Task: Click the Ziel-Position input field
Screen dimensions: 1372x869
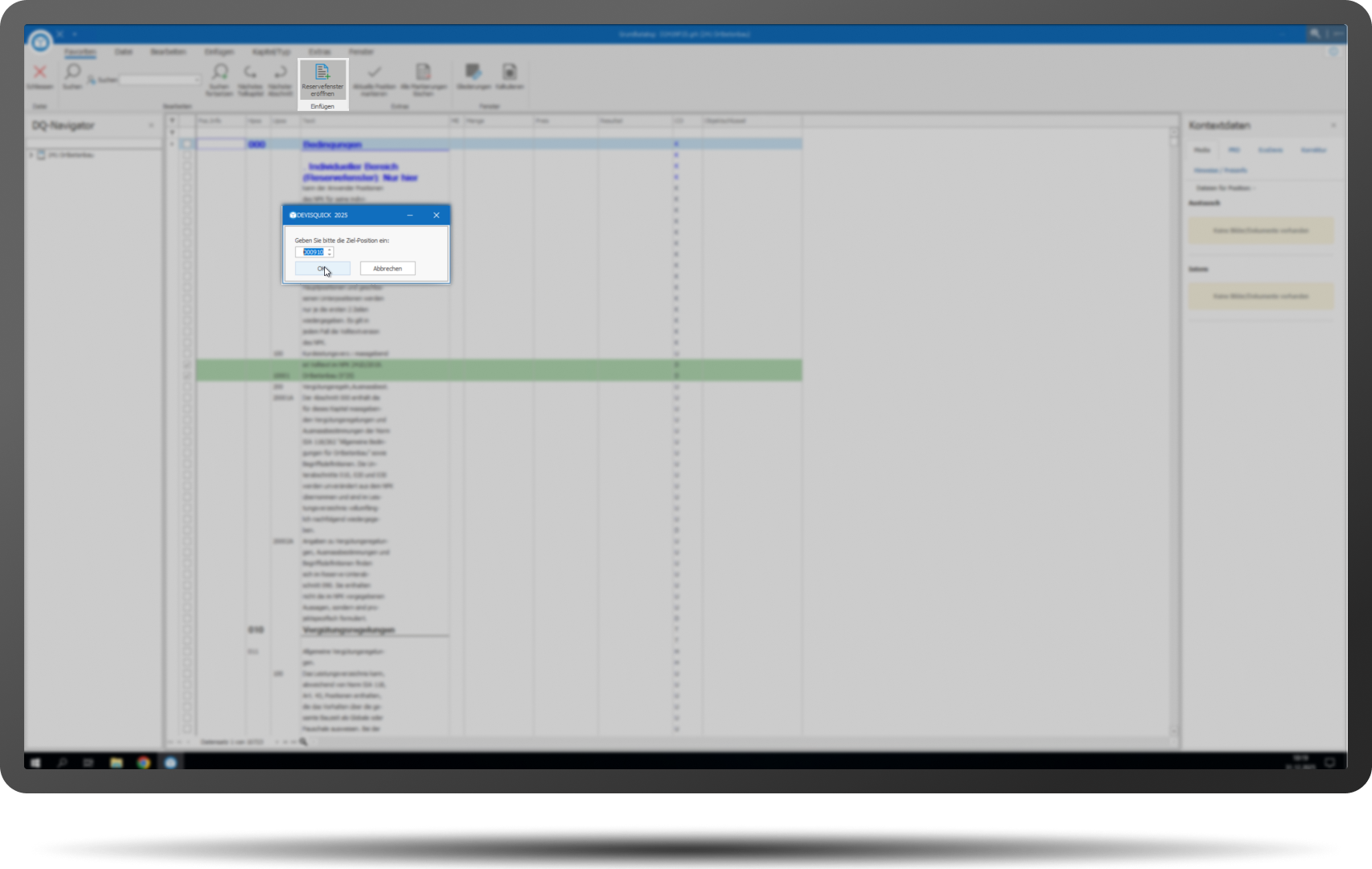Action: tap(312, 252)
